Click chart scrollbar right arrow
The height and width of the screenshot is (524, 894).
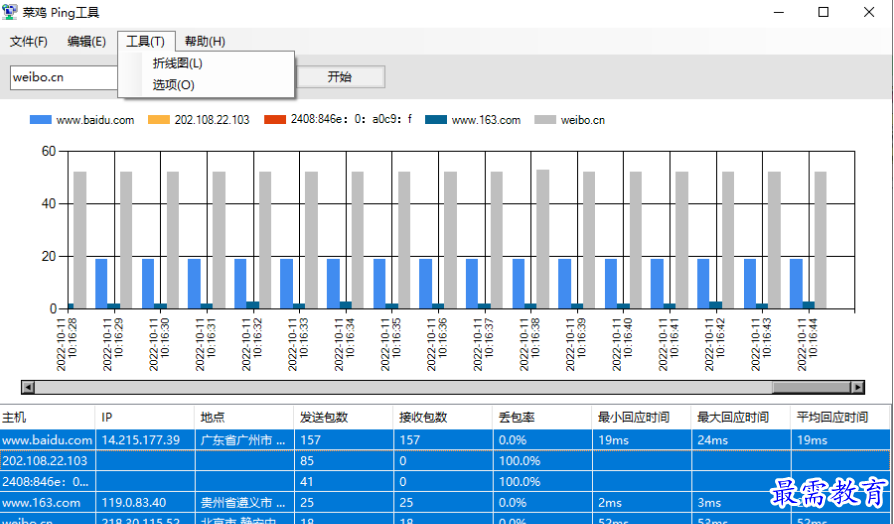click(x=858, y=387)
